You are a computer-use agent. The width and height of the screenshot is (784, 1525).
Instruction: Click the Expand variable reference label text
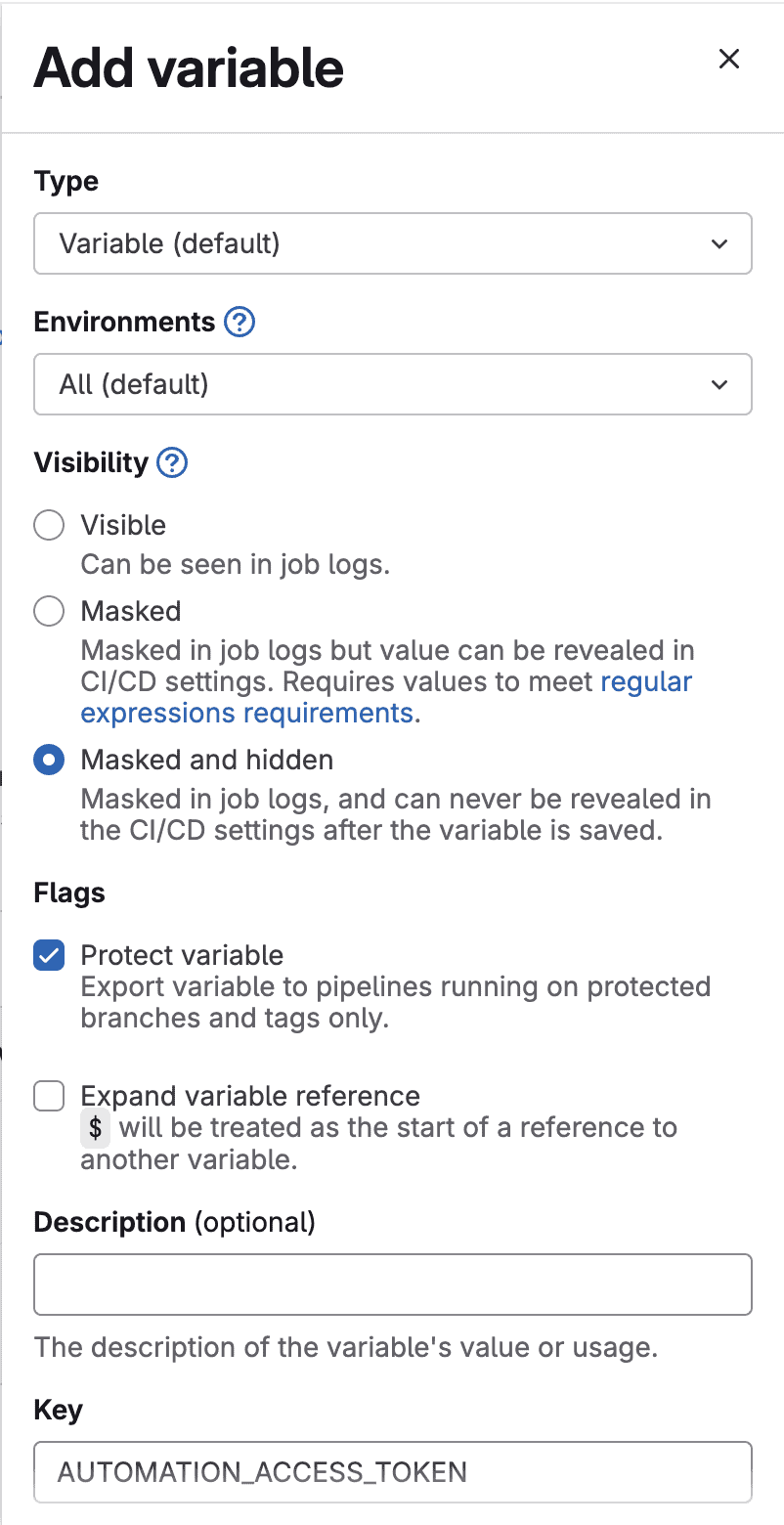[250, 1096]
